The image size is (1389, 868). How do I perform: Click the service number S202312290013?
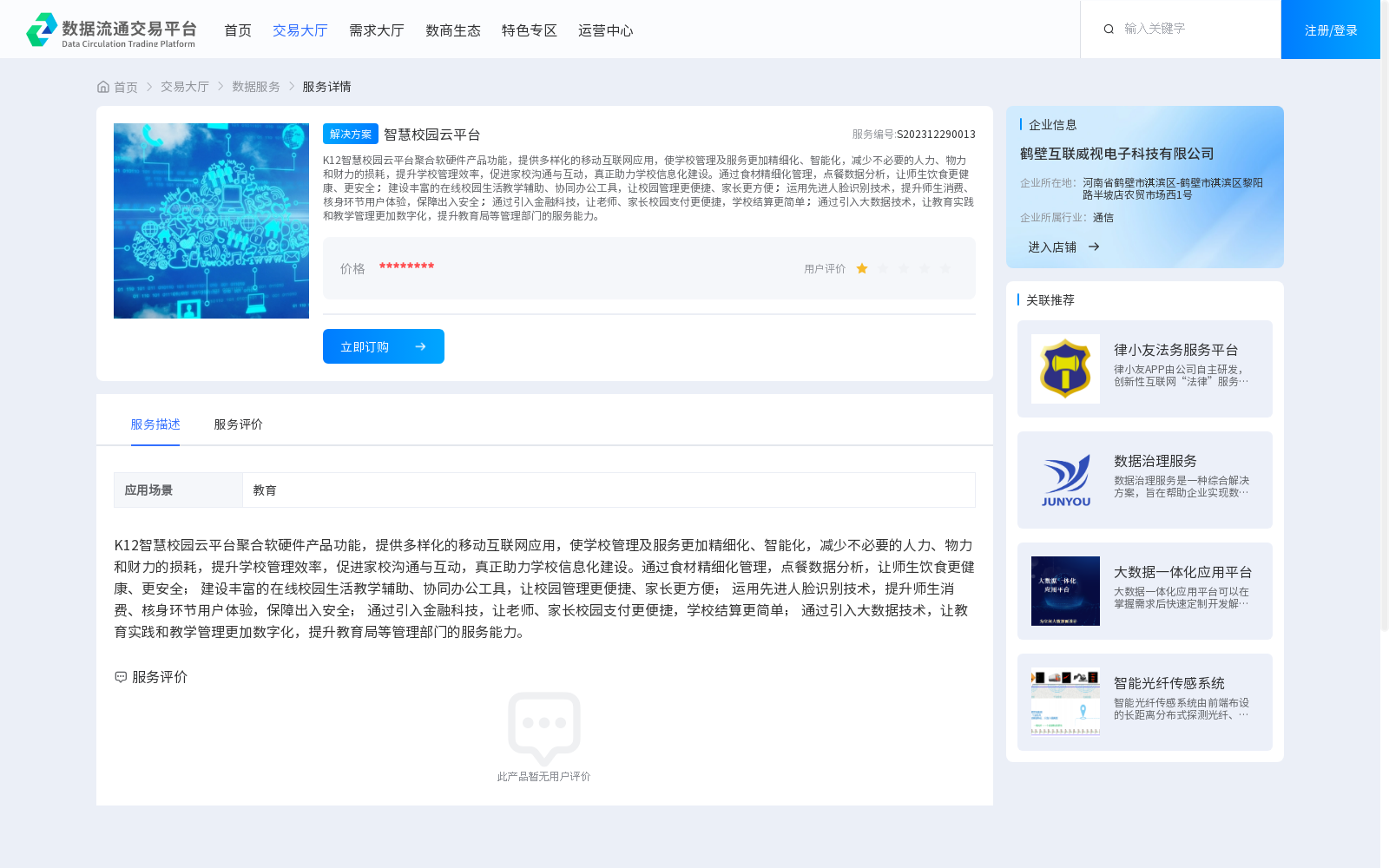pyautogui.click(x=936, y=135)
